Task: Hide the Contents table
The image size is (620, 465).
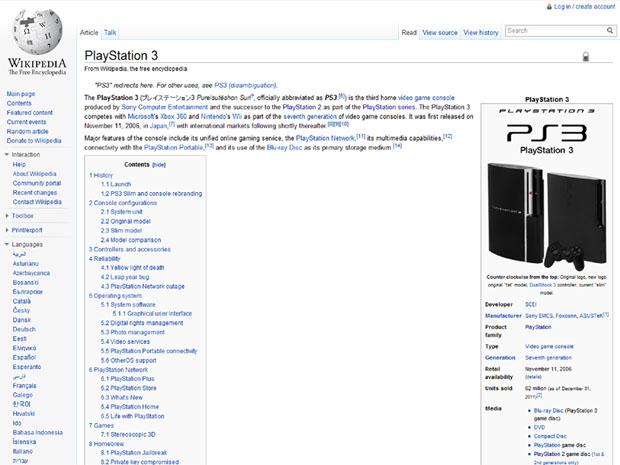Action: point(159,165)
